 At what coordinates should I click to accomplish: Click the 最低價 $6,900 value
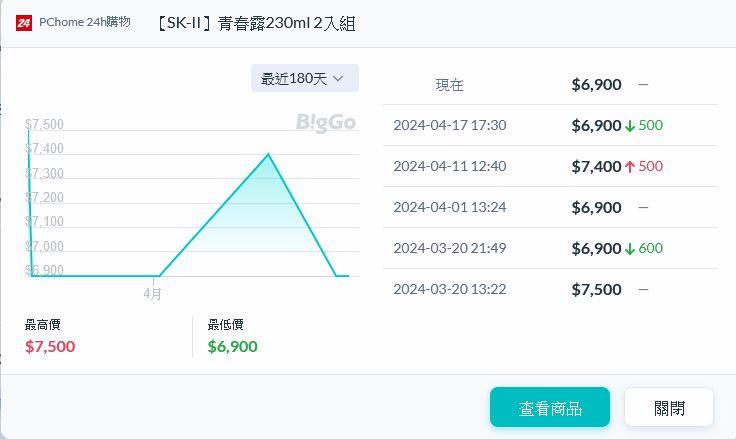(233, 347)
